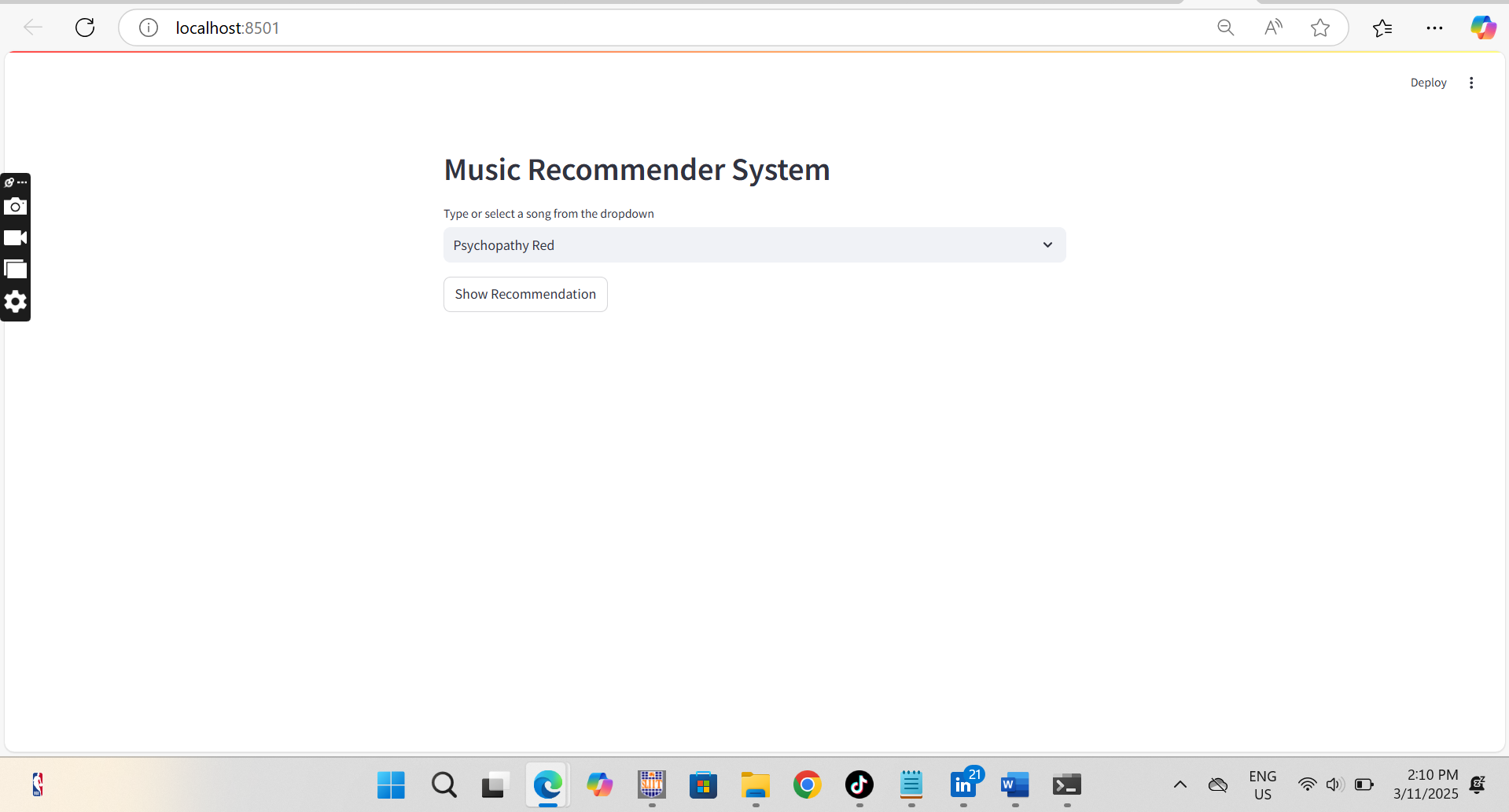Open File Explorer from taskbar

pyautogui.click(x=756, y=784)
